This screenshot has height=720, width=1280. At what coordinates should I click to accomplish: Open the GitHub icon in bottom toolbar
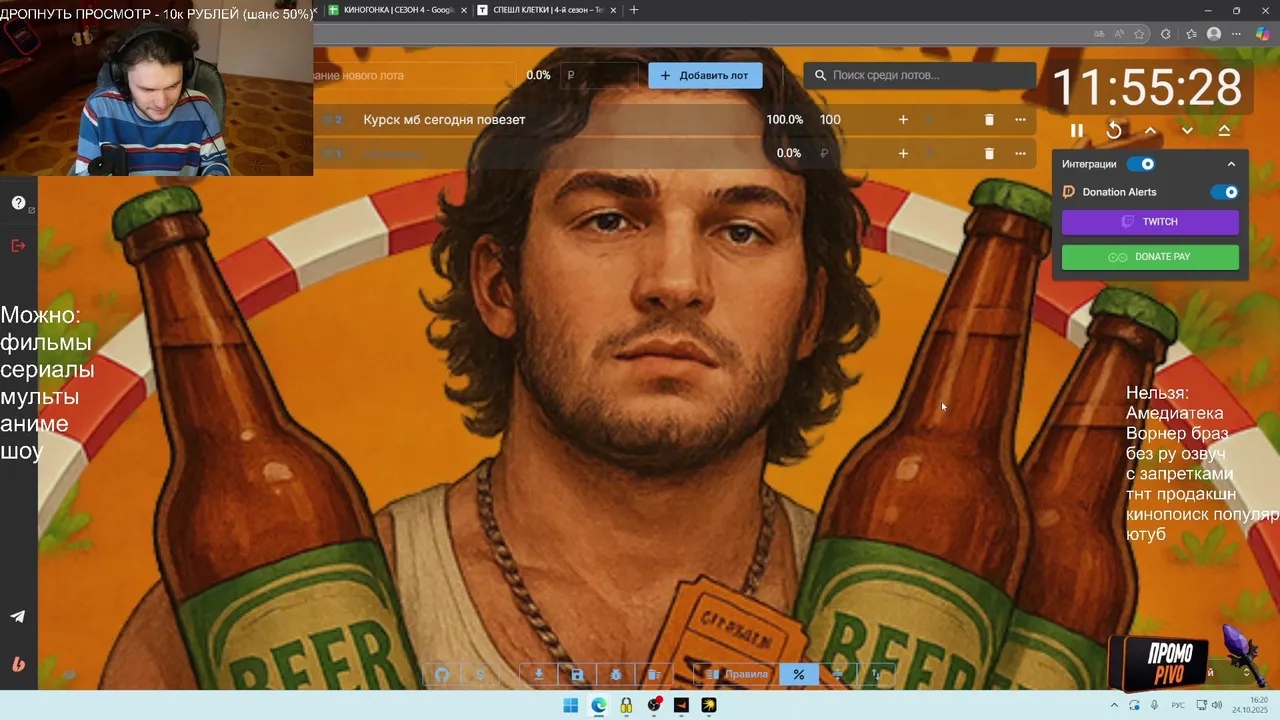[x=442, y=674]
